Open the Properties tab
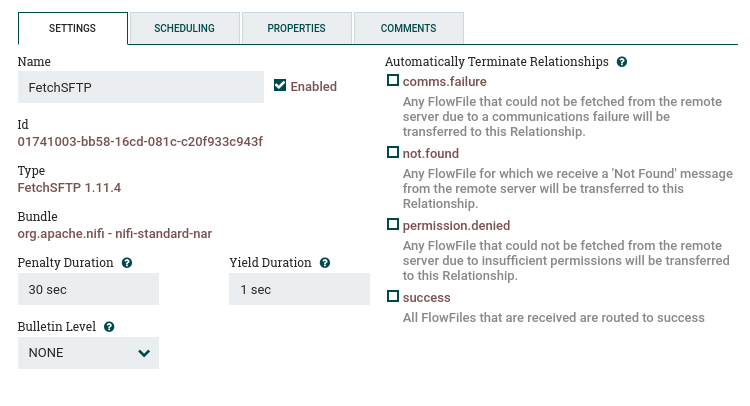This screenshot has height=406, width=750. click(x=296, y=28)
